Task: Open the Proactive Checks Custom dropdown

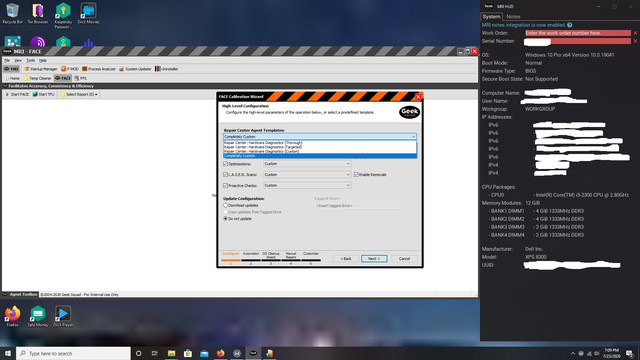Action: click(x=307, y=185)
